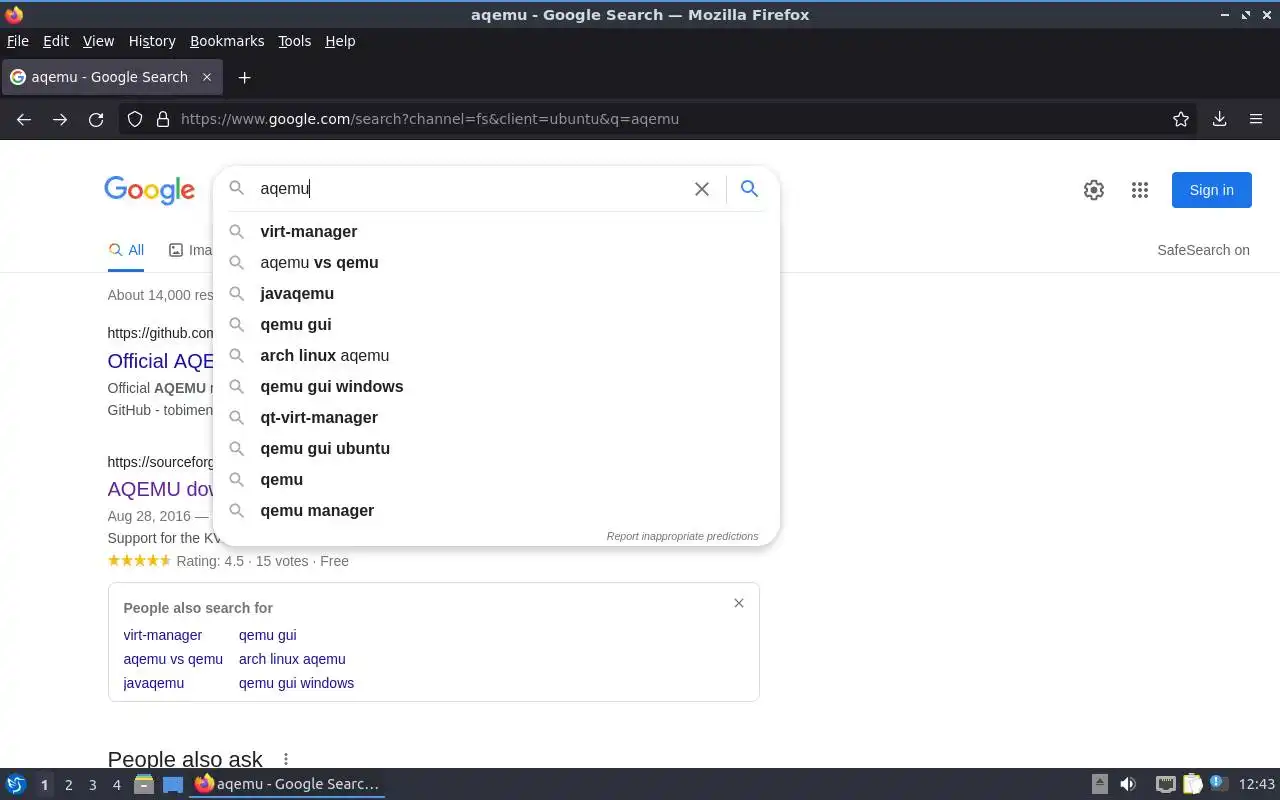1280x800 pixels.
Task: Open the javaqemu related search link
Action: tap(154, 683)
